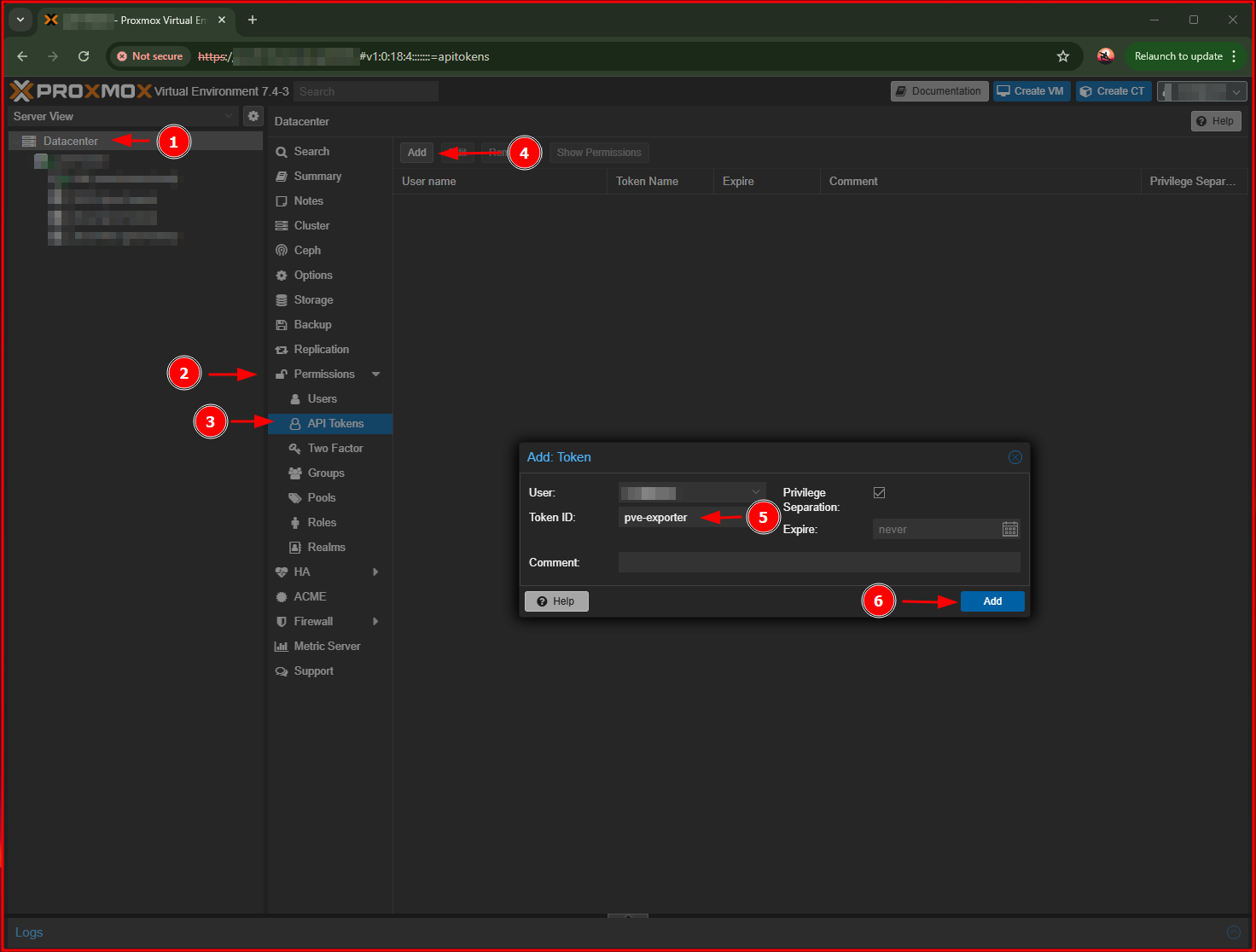The image size is (1256, 952).
Task: Sort by Comment column header
Action: [980, 181]
